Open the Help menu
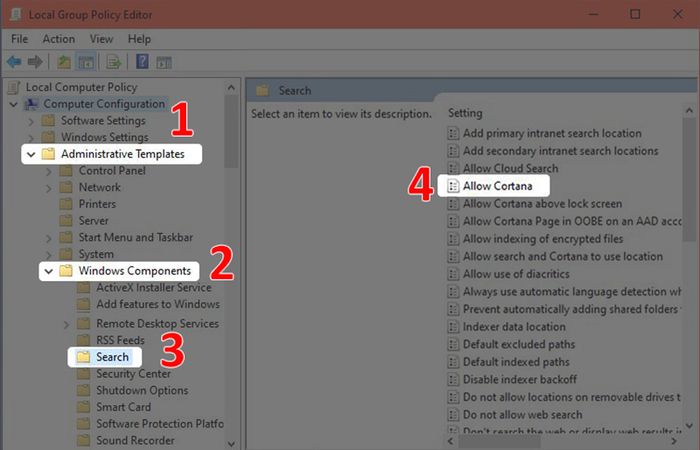700x450 pixels. tap(139, 39)
